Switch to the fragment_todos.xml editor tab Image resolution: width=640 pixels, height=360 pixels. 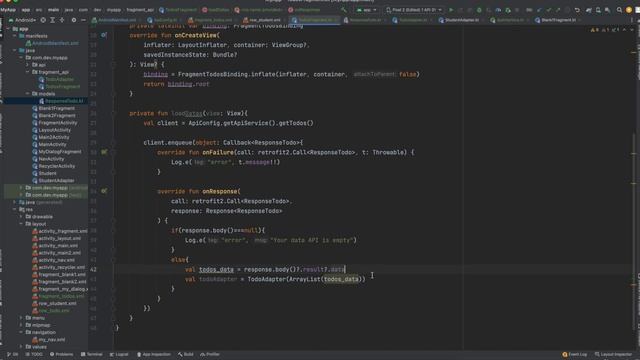point(212,20)
